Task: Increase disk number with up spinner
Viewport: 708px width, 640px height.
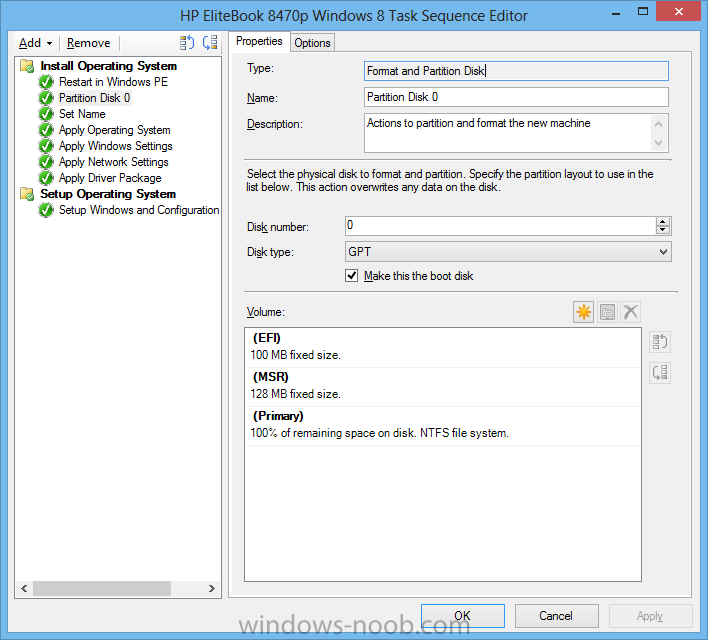Action: 662,222
